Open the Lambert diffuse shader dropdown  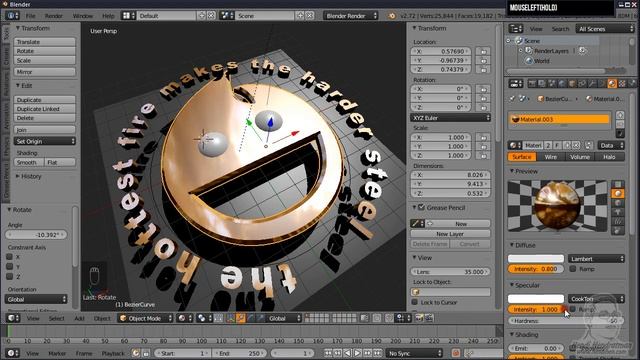(x=596, y=259)
